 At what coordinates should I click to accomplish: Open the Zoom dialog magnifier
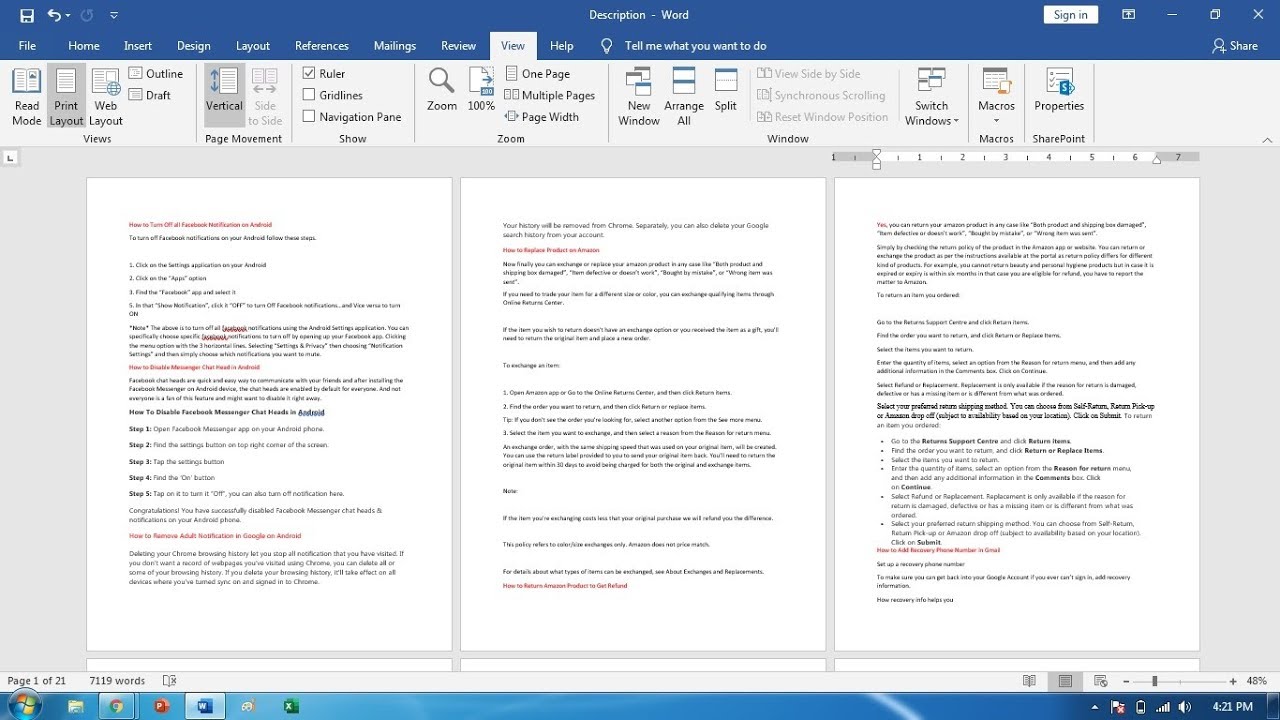(442, 89)
